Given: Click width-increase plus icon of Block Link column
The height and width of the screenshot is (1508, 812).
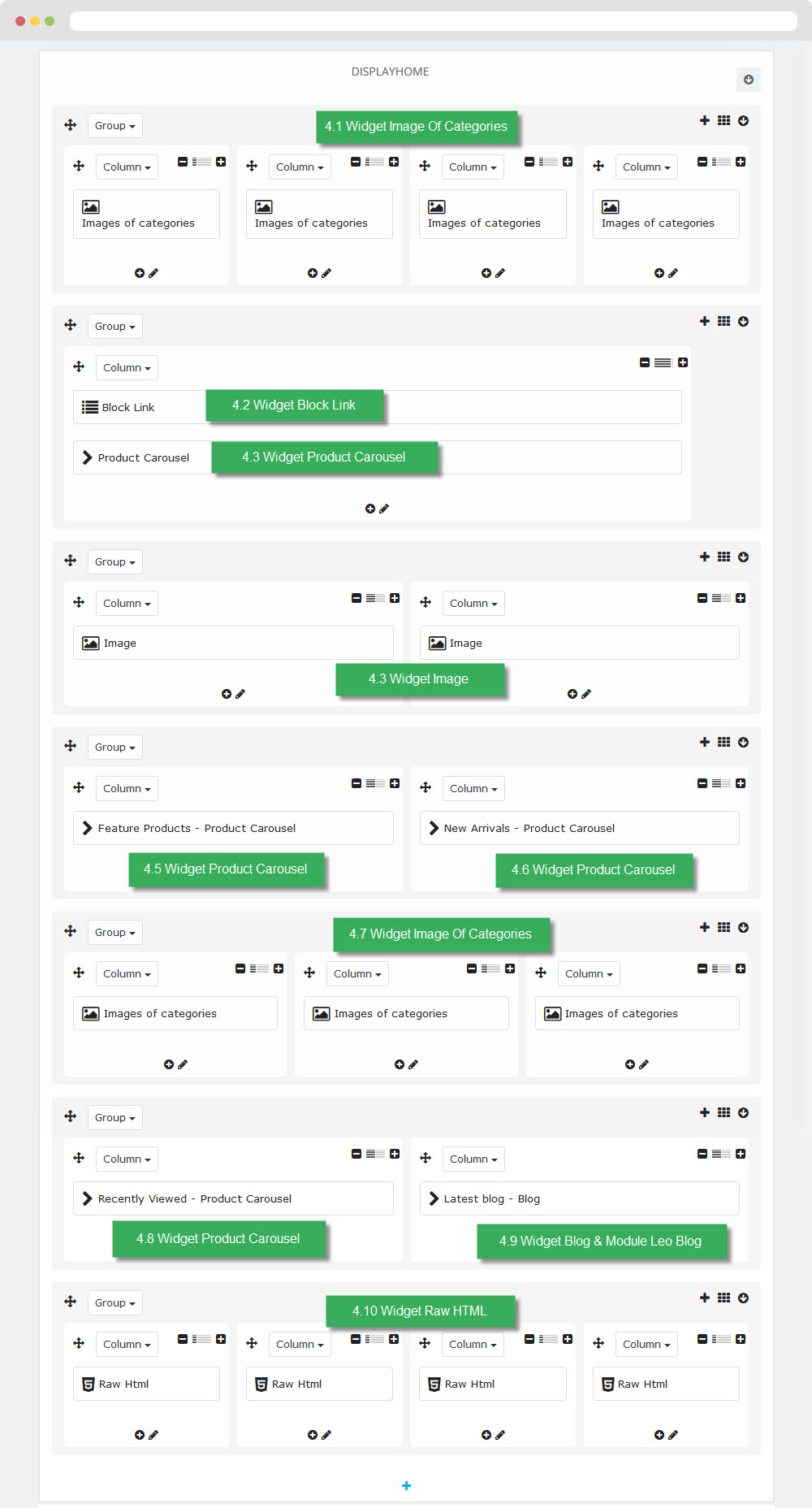Looking at the screenshot, I should click(x=683, y=362).
